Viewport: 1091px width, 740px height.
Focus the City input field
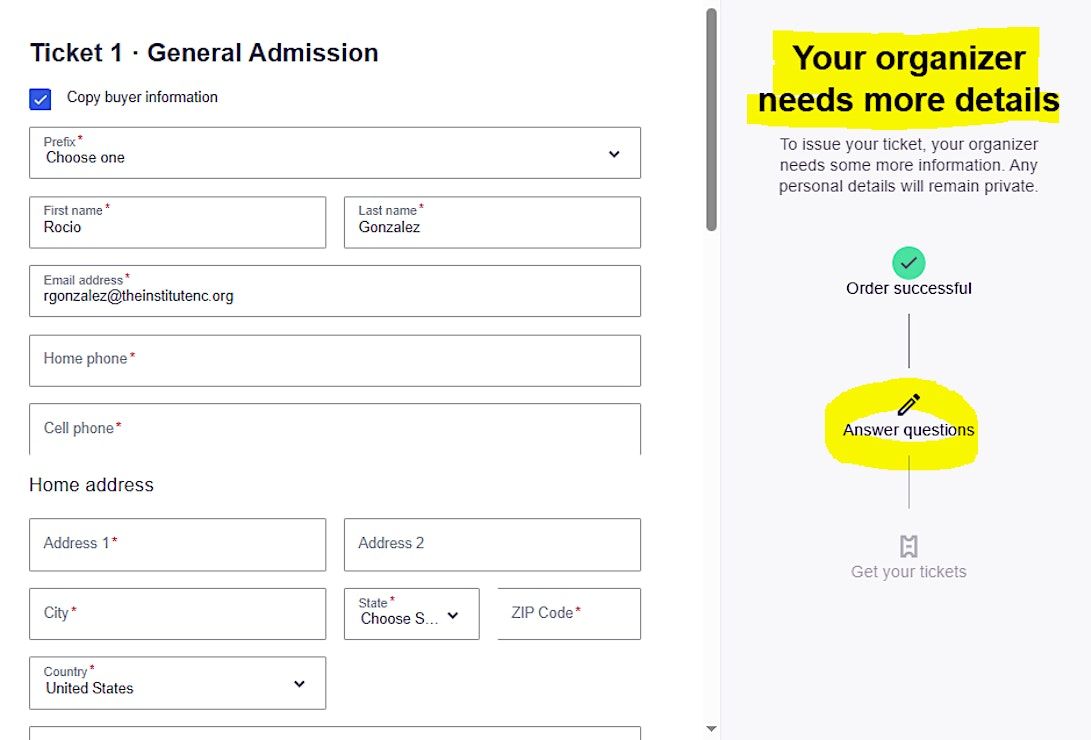(177, 614)
